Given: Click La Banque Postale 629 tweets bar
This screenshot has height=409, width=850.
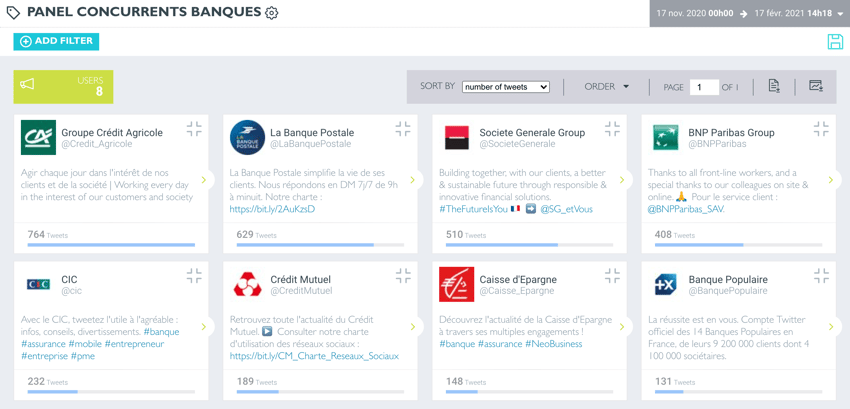Looking at the screenshot, I should click(x=320, y=245).
